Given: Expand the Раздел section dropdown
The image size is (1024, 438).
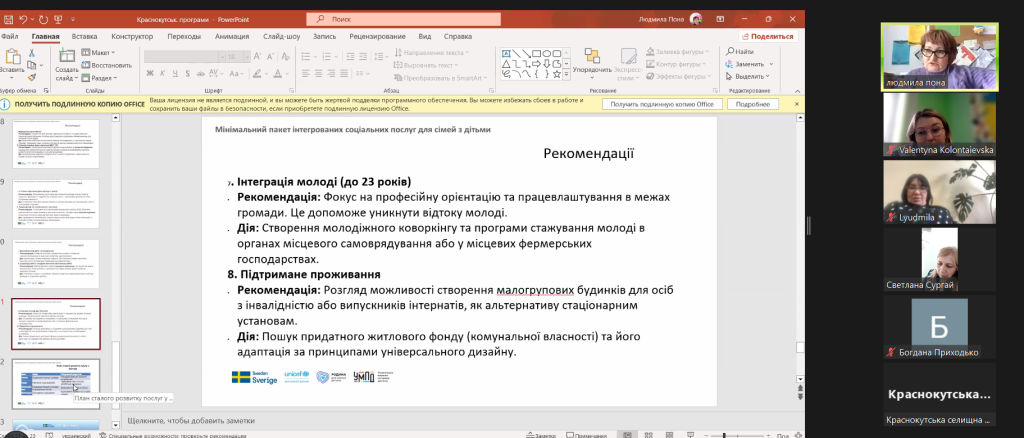Looking at the screenshot, I should point(102,77).
